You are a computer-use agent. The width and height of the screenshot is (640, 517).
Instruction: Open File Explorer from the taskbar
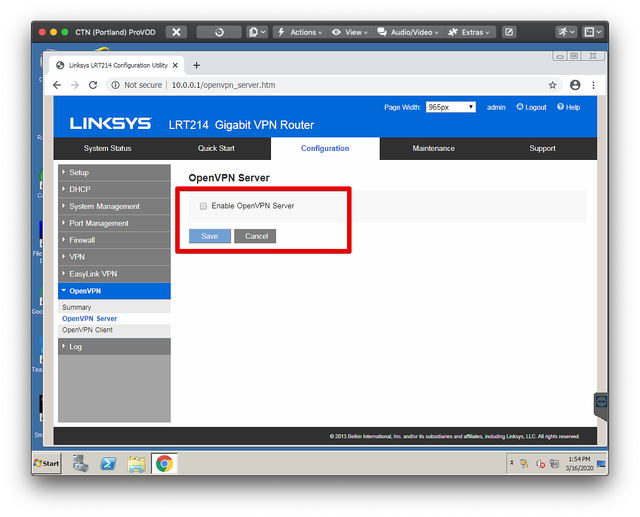point(136,464)
